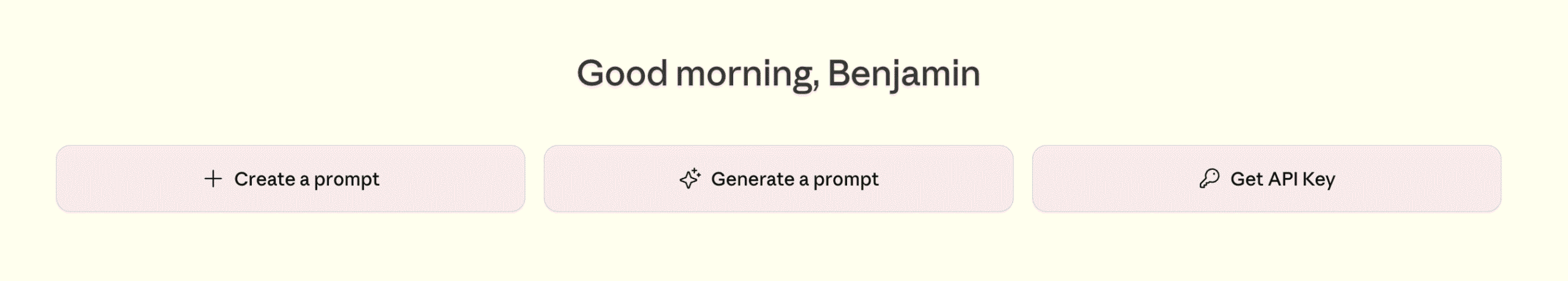The width and height of the screenshot is (1568, 281).
Task: Select the AI sparkle stars generate icon
Action: click(x=690, y=179)
